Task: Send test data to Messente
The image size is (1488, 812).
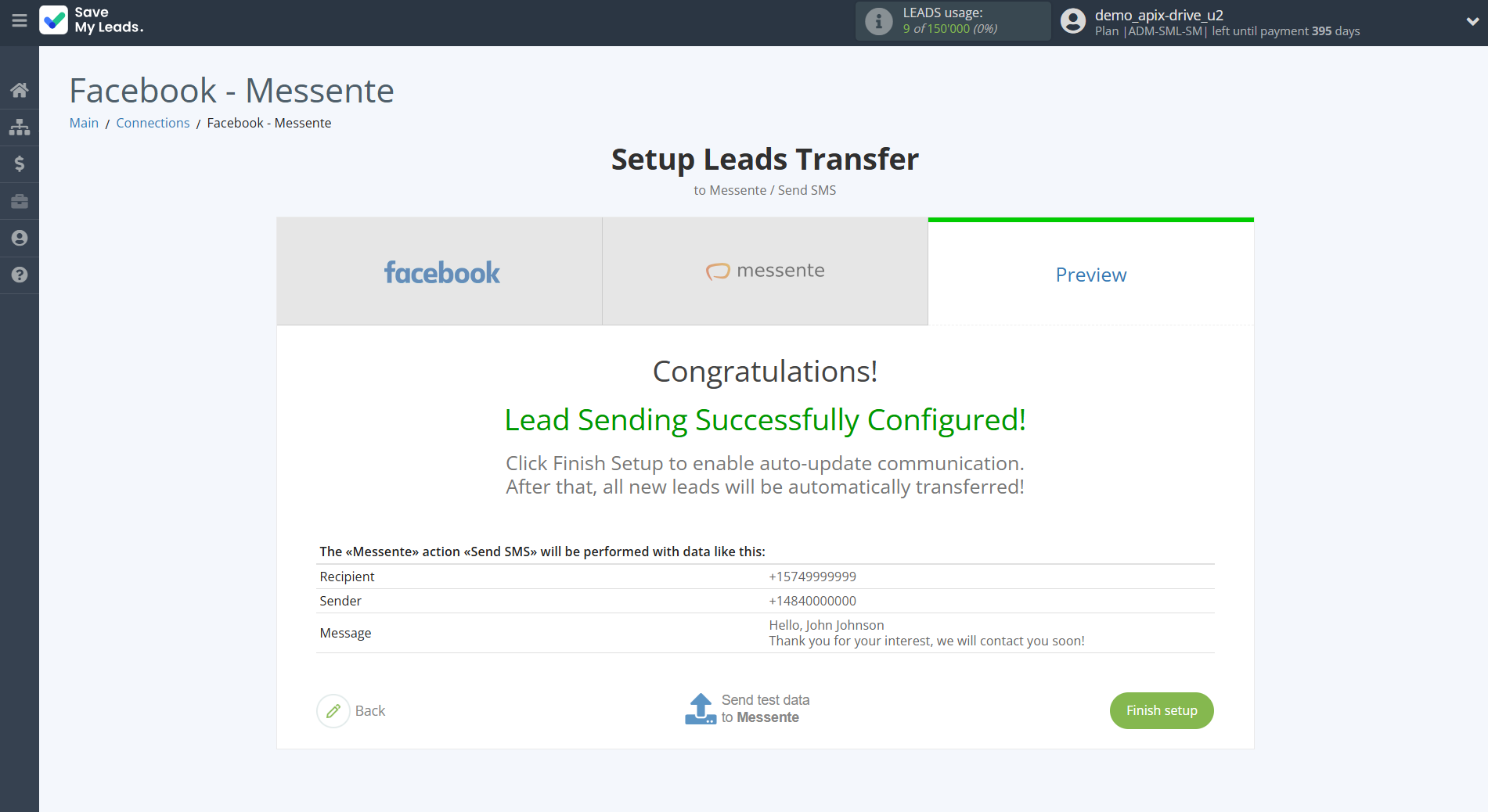Action: click(x=748, y=709)
